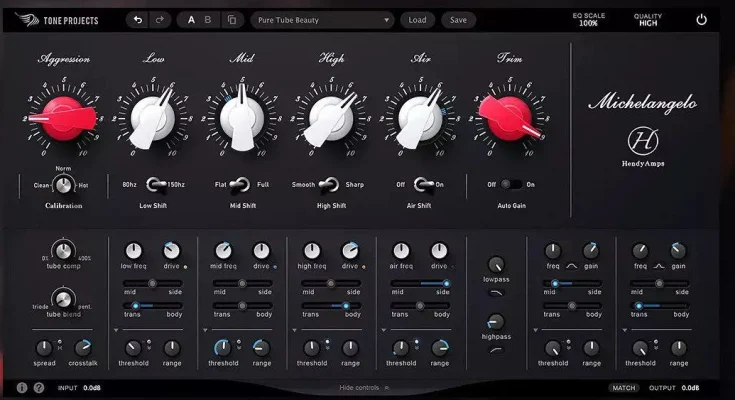Click the undo arrow icon
This screenshot has height=400, width=735.
[136, 20]
